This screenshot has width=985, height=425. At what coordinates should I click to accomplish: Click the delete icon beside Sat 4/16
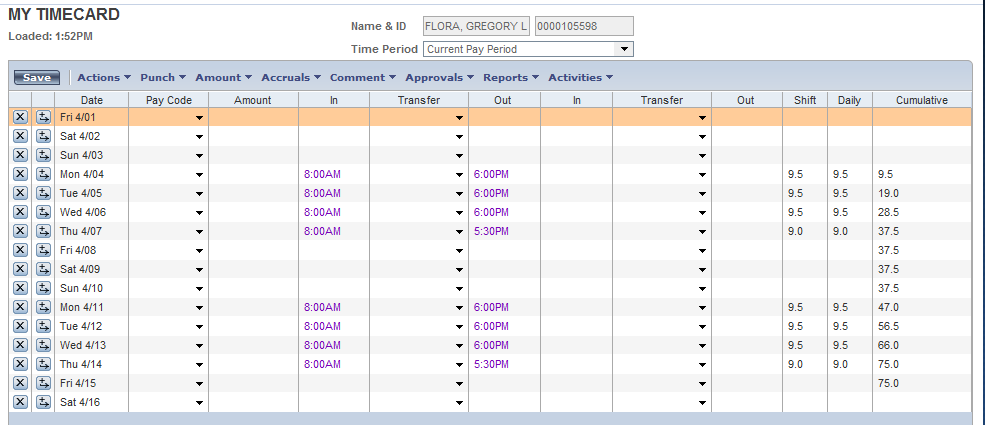20,402
